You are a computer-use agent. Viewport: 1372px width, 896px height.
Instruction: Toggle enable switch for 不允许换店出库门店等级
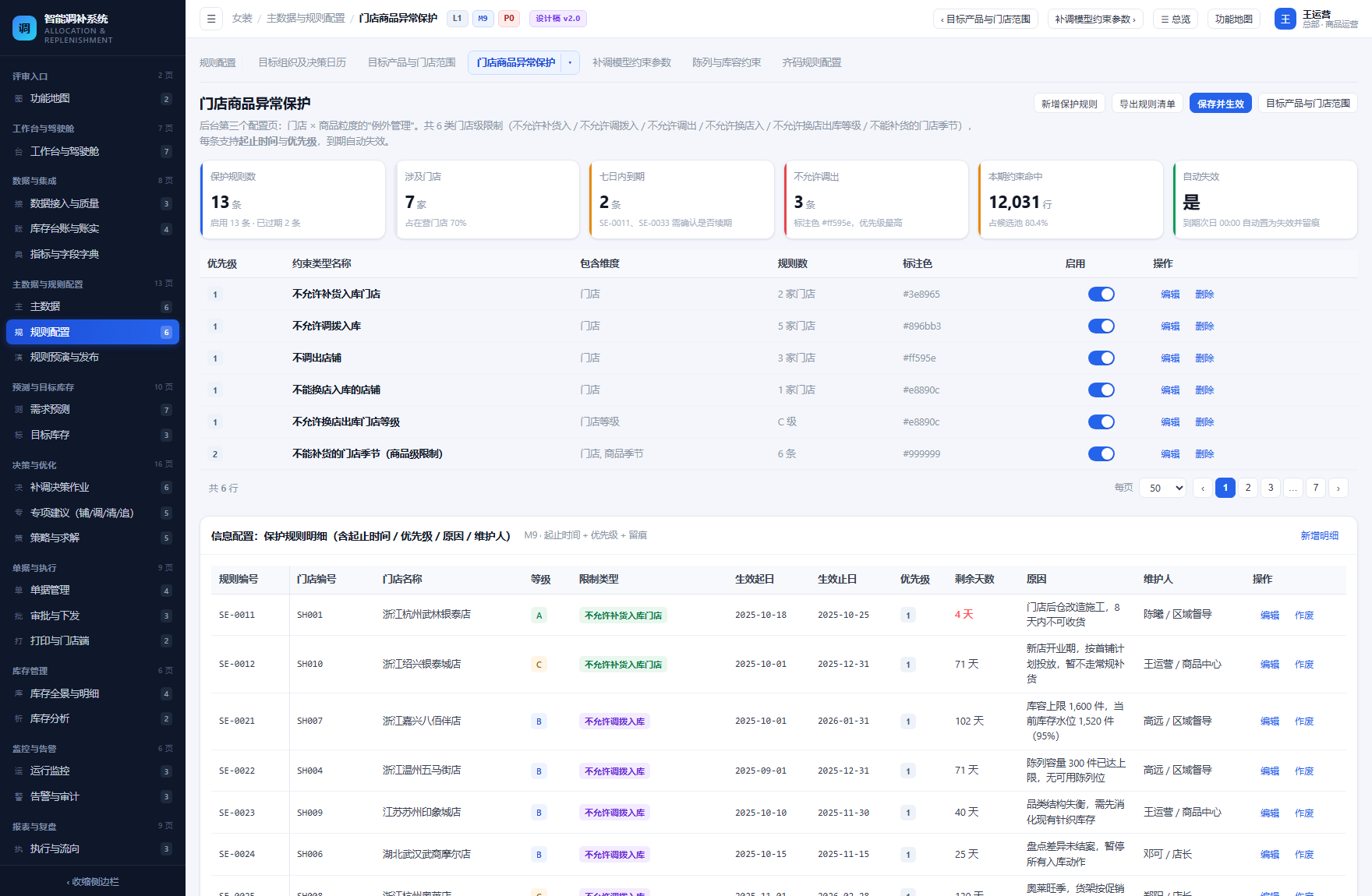pos(1101,422)
